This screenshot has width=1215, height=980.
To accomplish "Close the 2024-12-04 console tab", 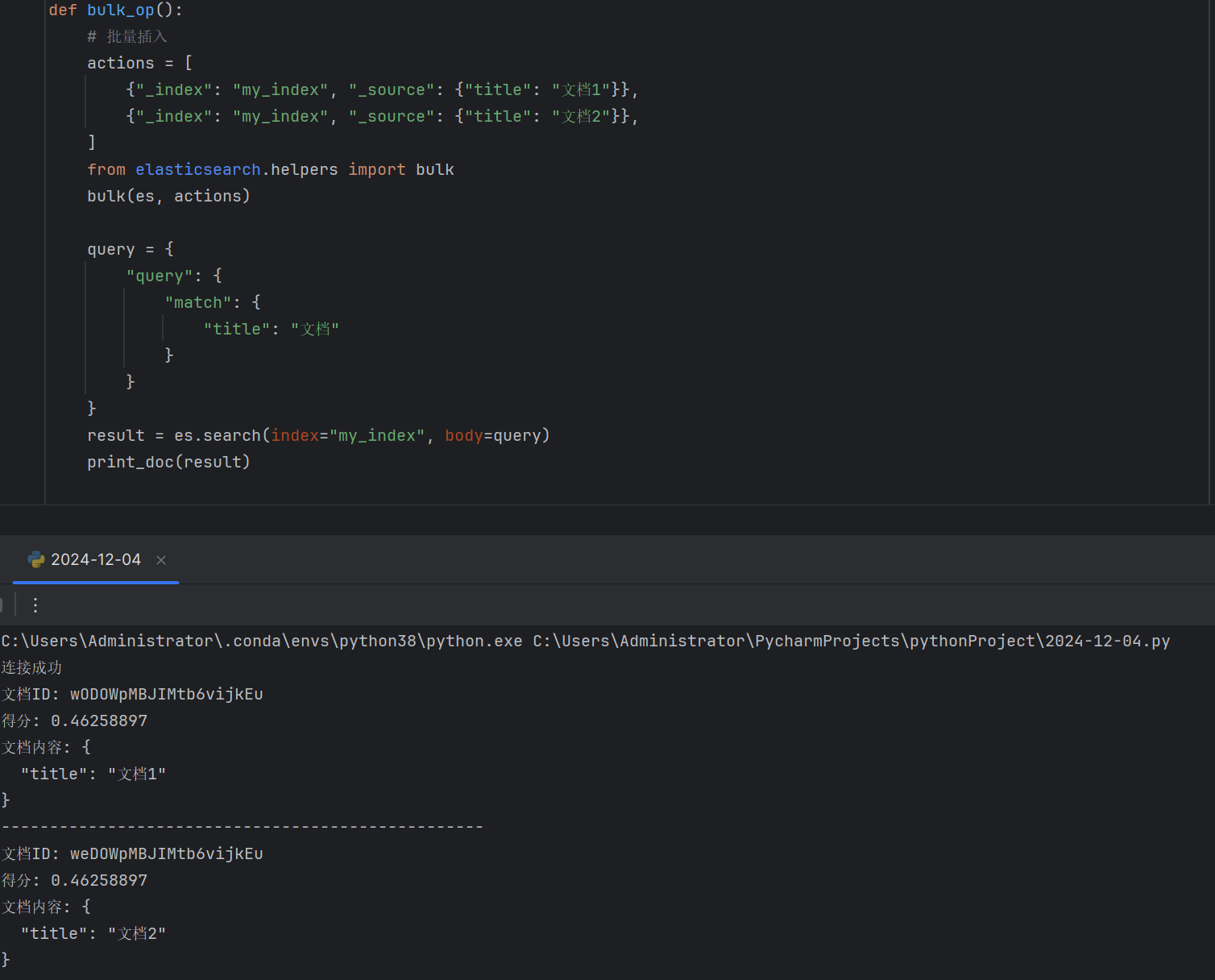I will click(x=160, y=560).
